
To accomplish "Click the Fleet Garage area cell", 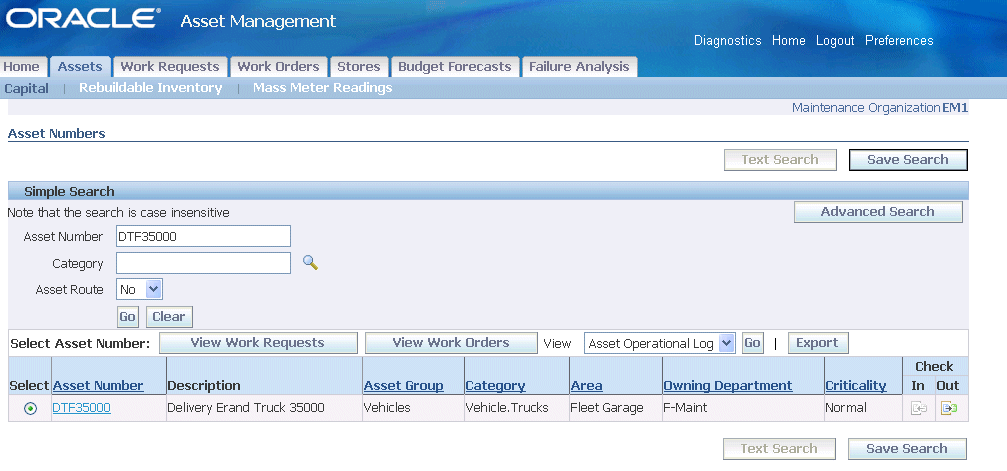I will point(607,408).
